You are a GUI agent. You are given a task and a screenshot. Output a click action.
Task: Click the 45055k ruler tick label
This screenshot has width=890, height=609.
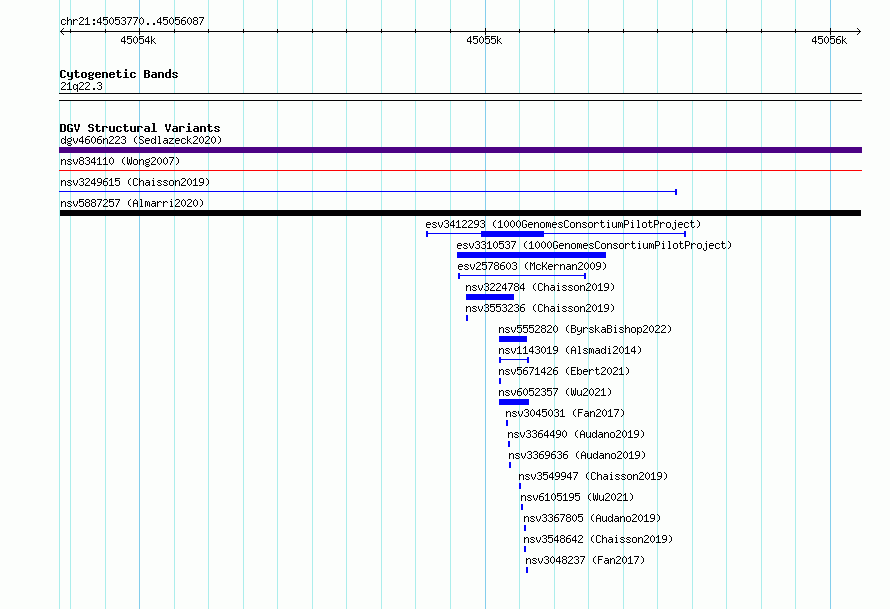pos(484,40)
